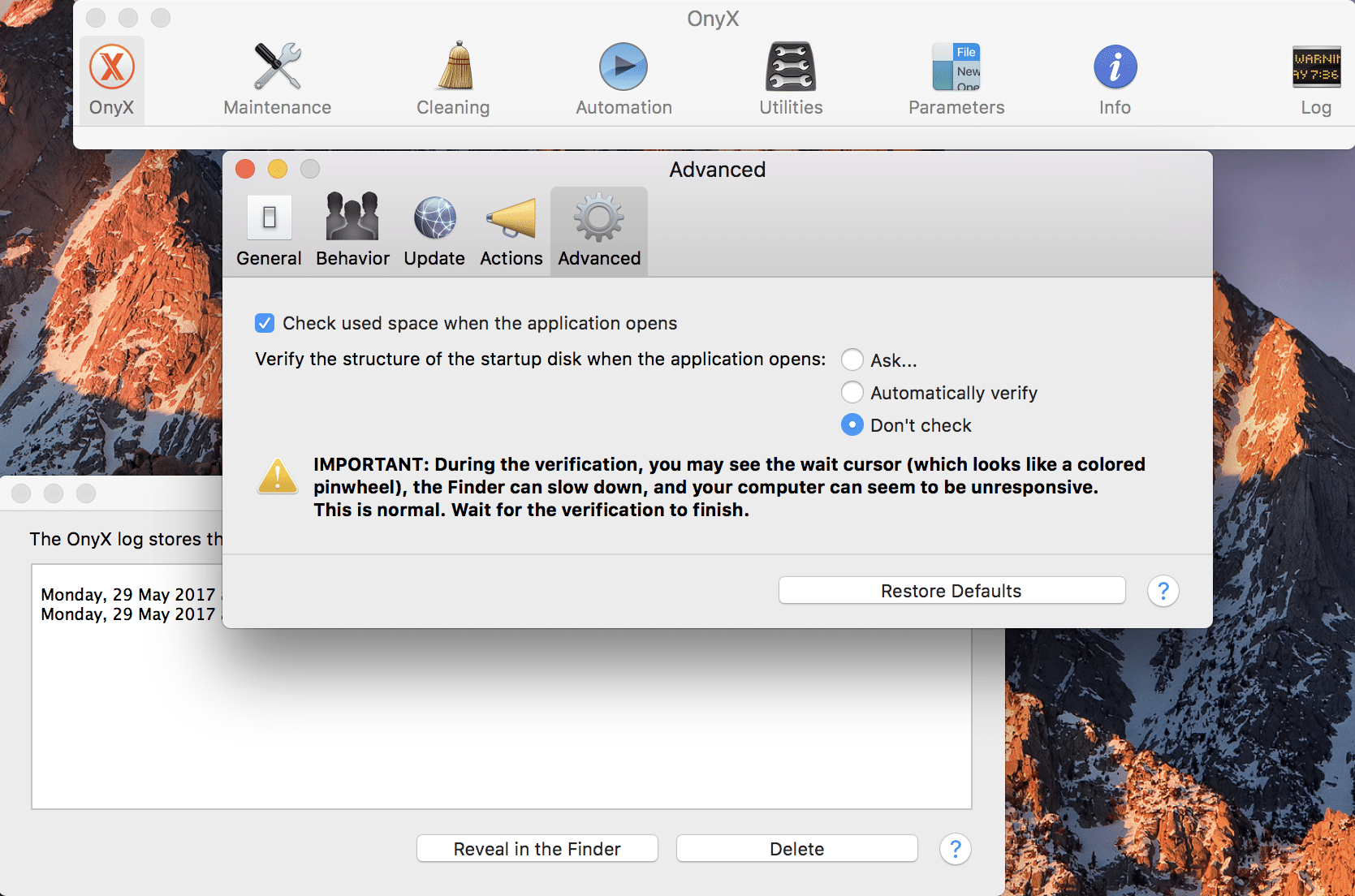The width and height of the screenshot is (1355, 896).
Task: Uncheck 'Check used space when the application opens'
Action: 265,322
